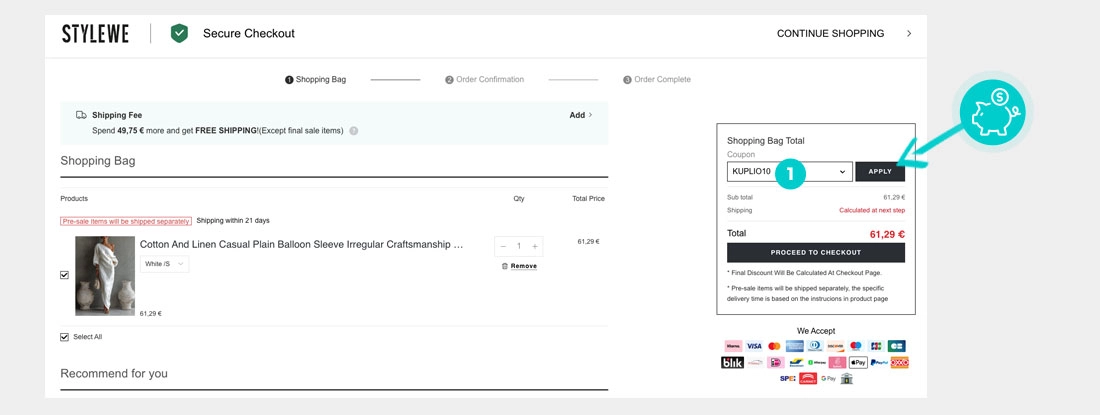The width and height of the screenshot is (1100, 415).
Task: Toggle the Select All checkbox
Action: (x=65, y=337)
